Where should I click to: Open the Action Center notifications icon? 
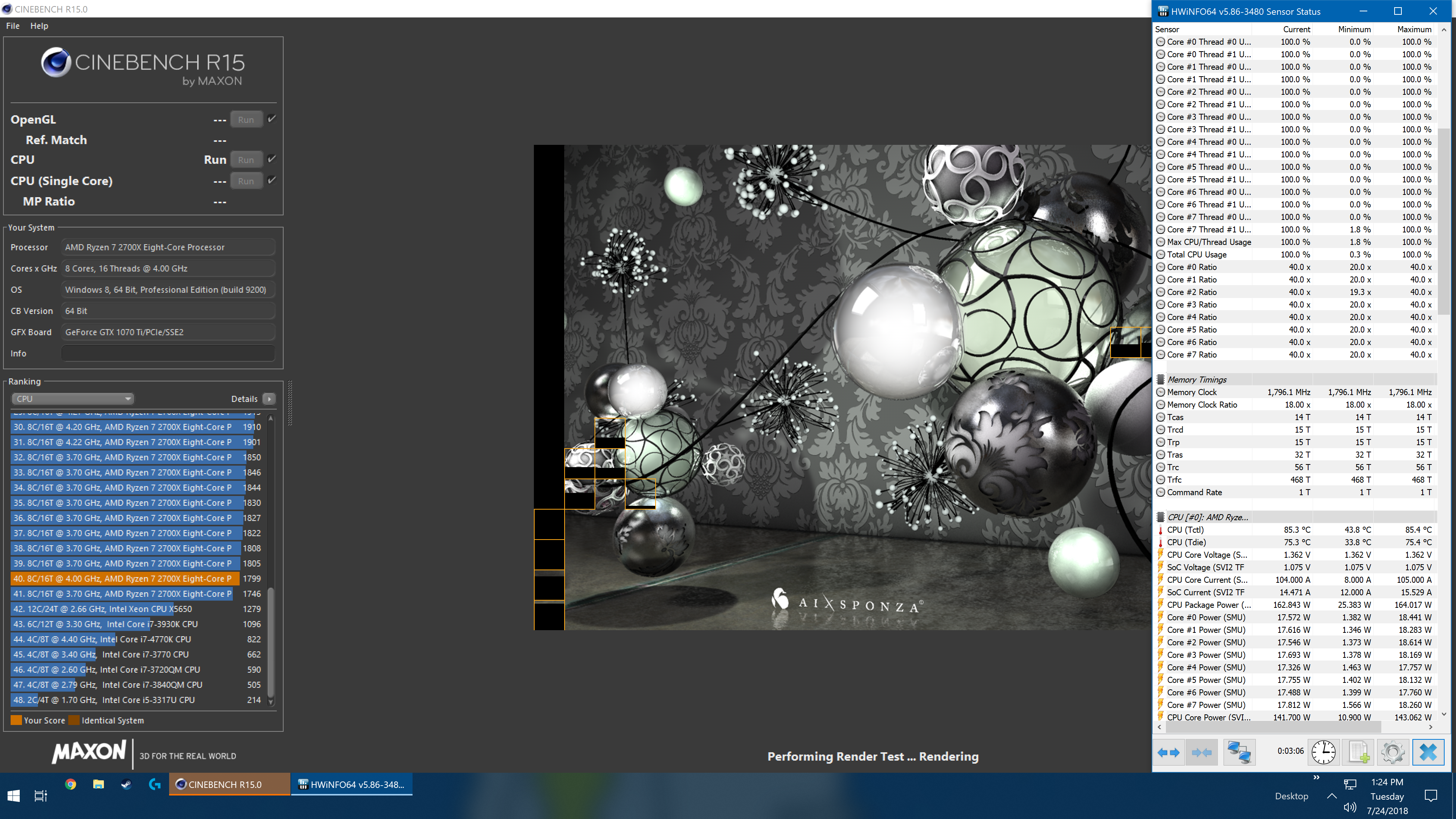(1431, 796)
